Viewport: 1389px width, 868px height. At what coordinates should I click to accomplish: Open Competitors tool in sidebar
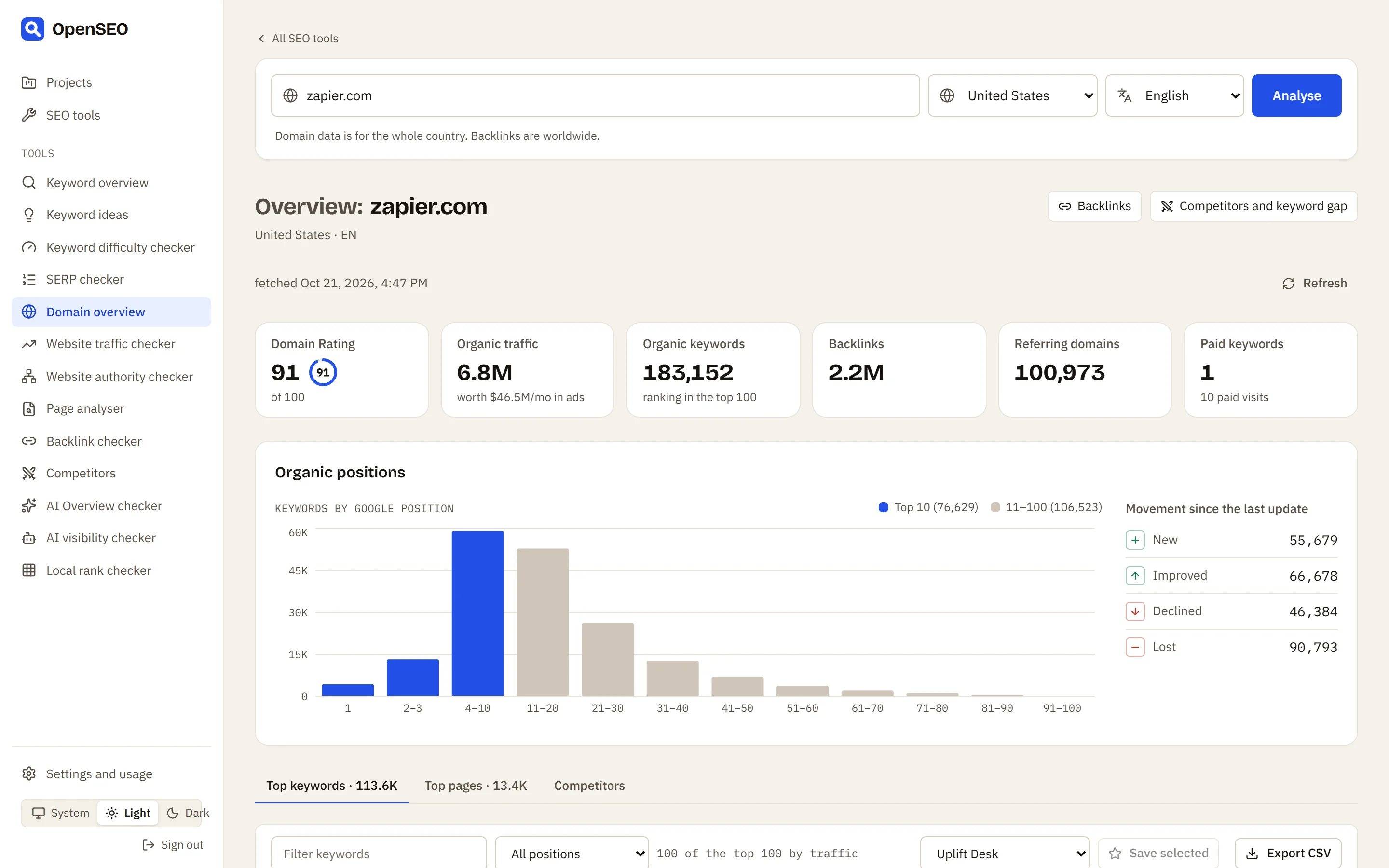coord(111,473)
